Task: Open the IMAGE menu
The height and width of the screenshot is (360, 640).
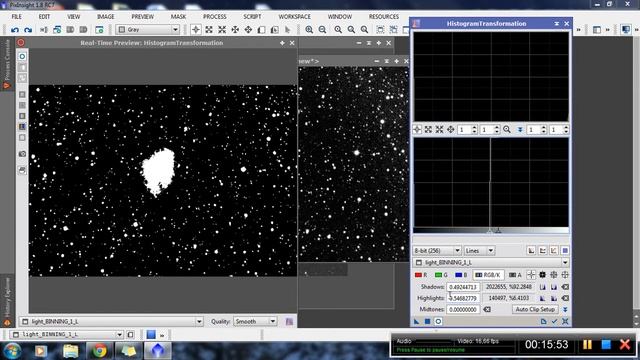Action: (105, 17)
